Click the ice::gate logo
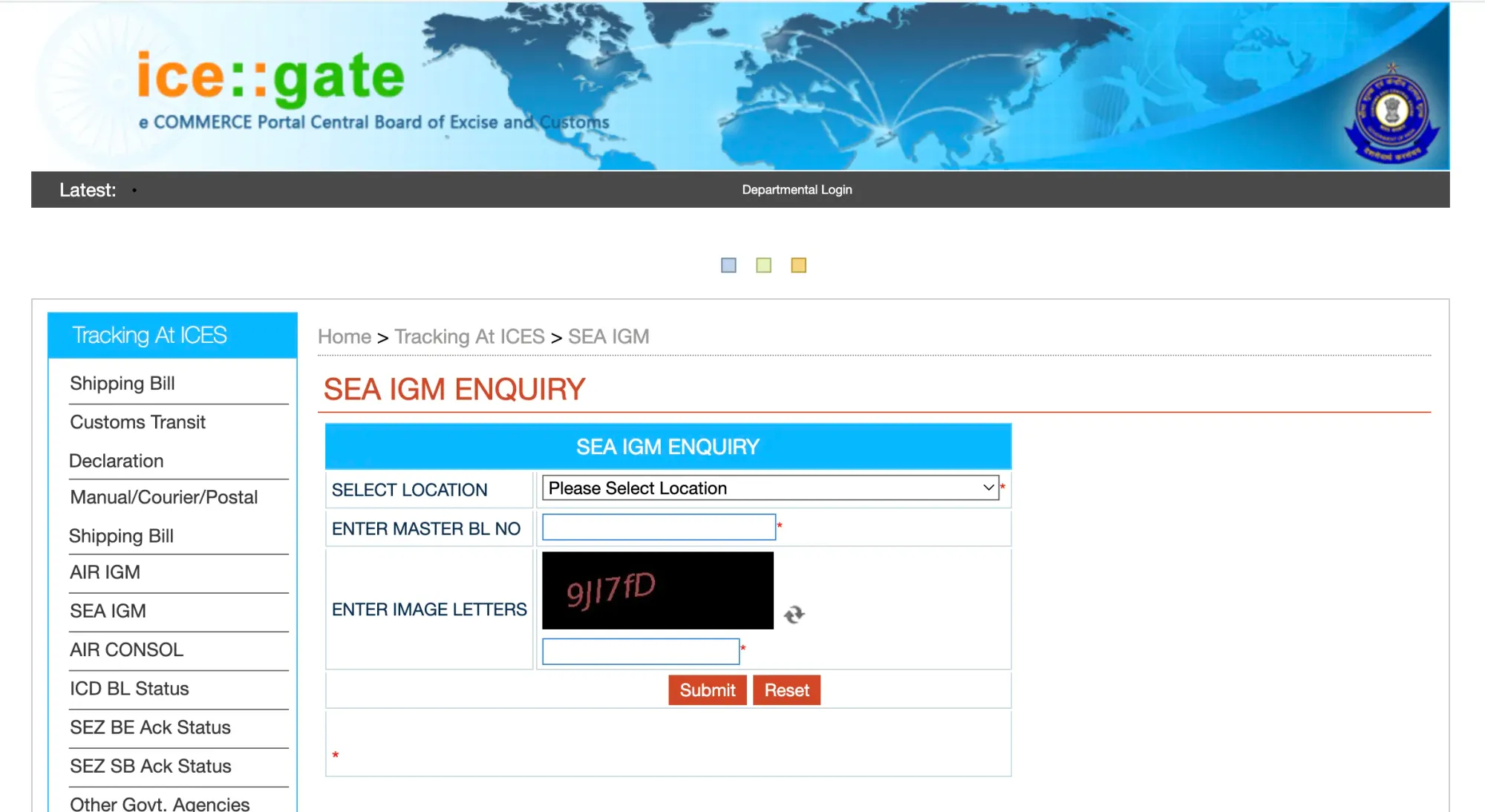Screen dimensions: 1485x812 point(271,77)
